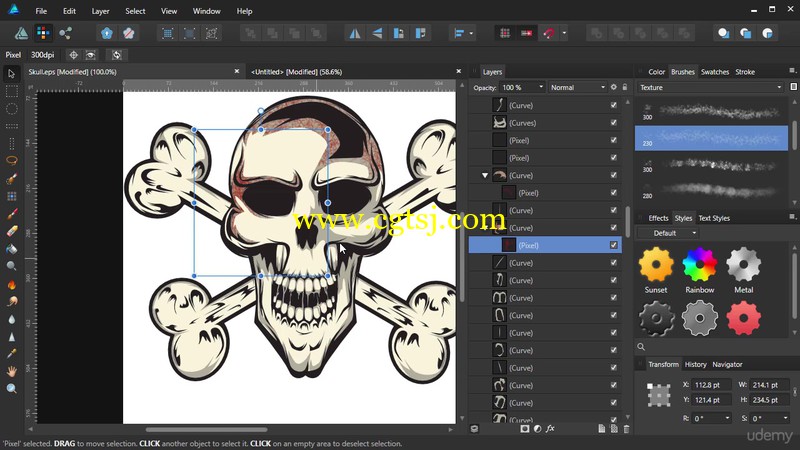Select the Blur Brush droplet tool

(x=11, y=319)
